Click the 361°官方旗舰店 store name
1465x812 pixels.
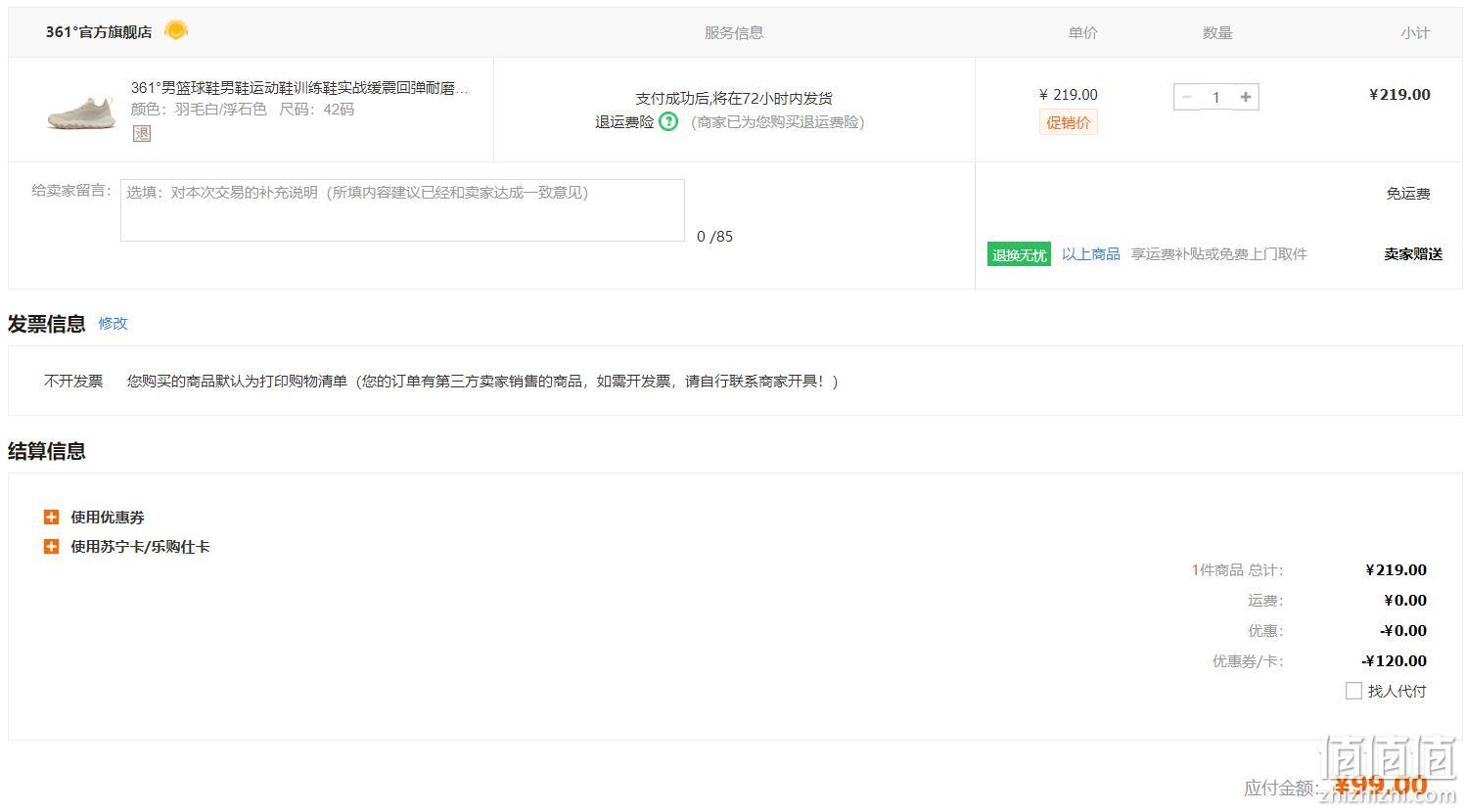point(99,31)
